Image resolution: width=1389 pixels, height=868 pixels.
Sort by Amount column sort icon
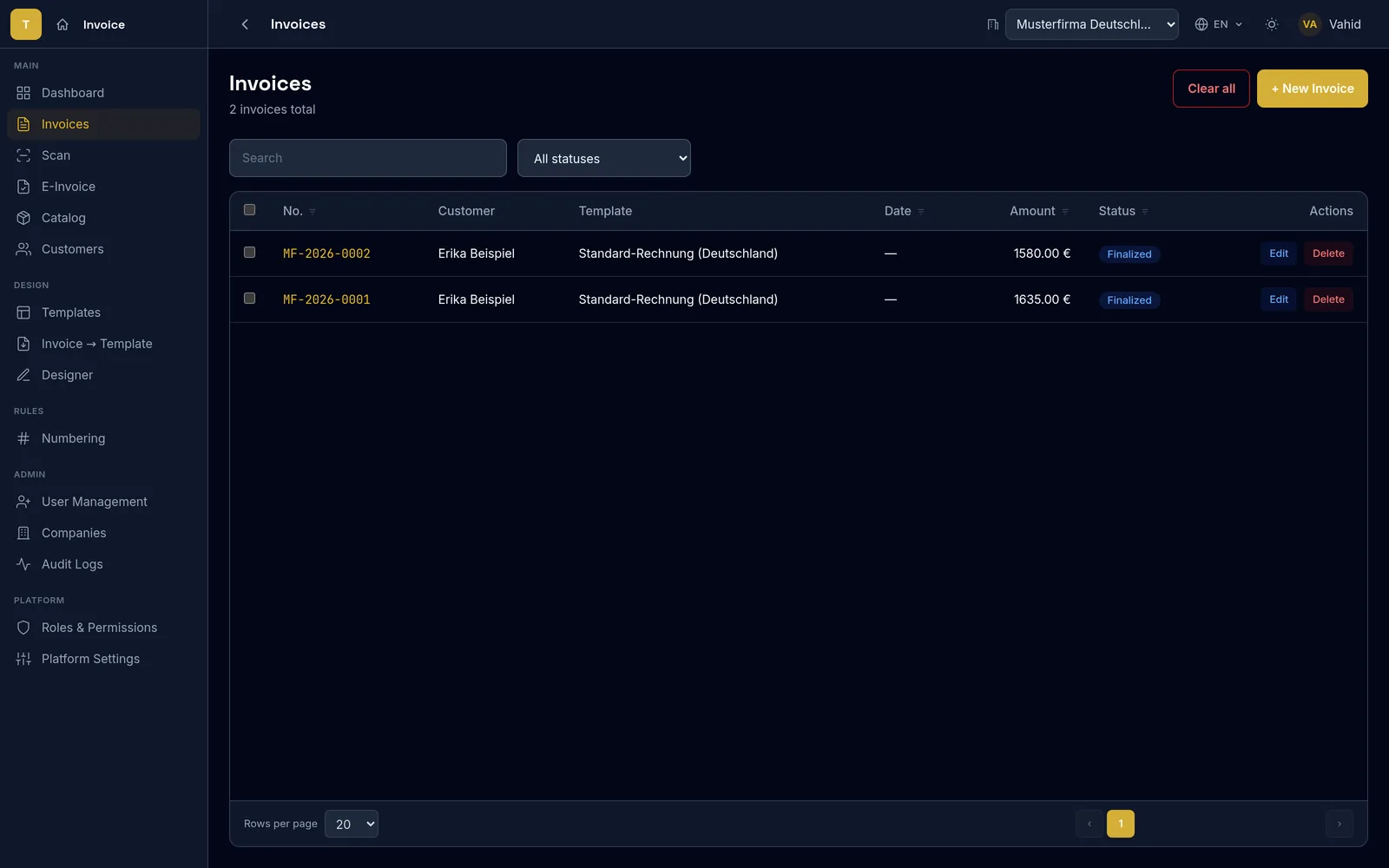(1065, 212)
